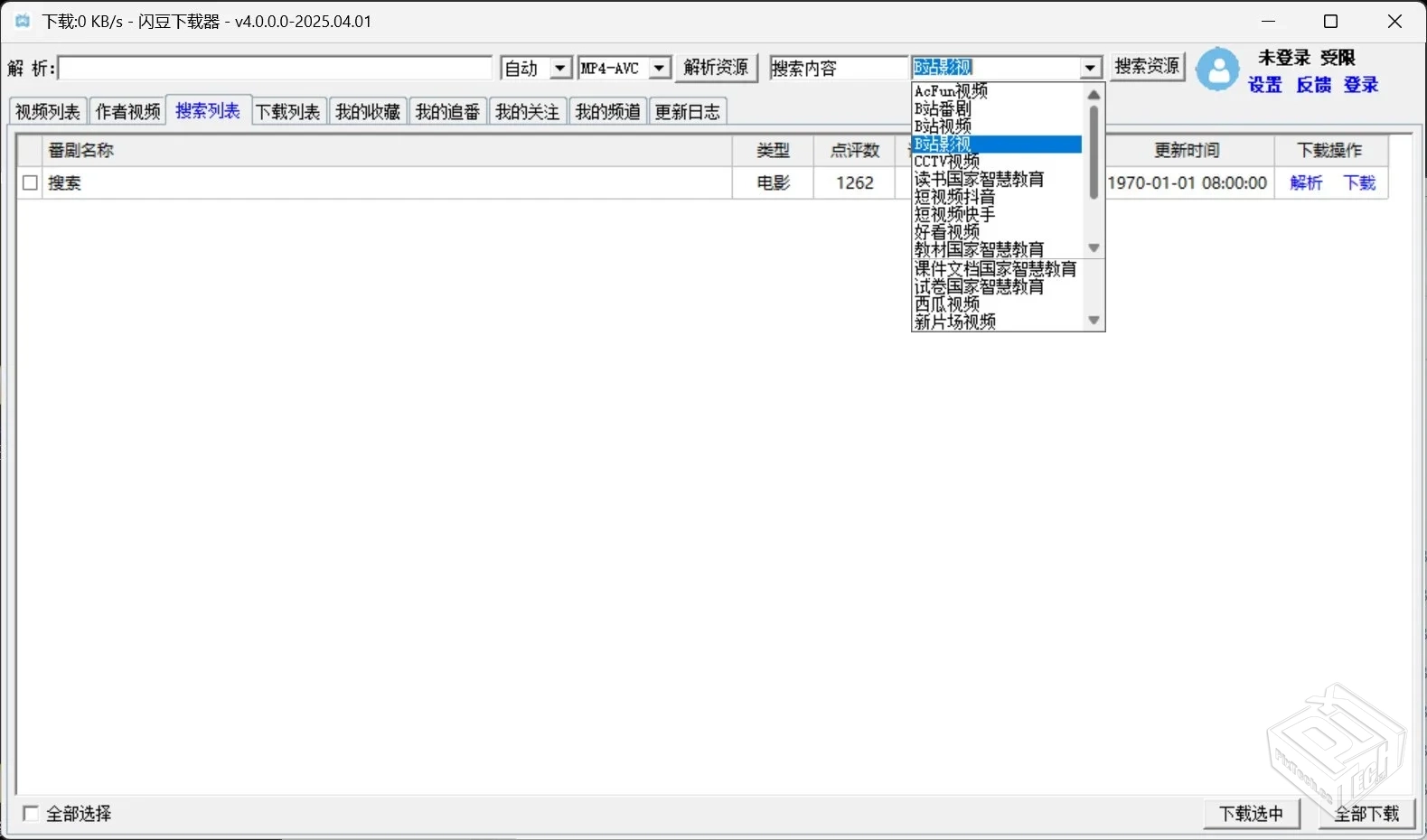Tick the checkbox in the 搜索 row
The height and width of the screenshot is (840, 1427).
[x=30, y=182]
